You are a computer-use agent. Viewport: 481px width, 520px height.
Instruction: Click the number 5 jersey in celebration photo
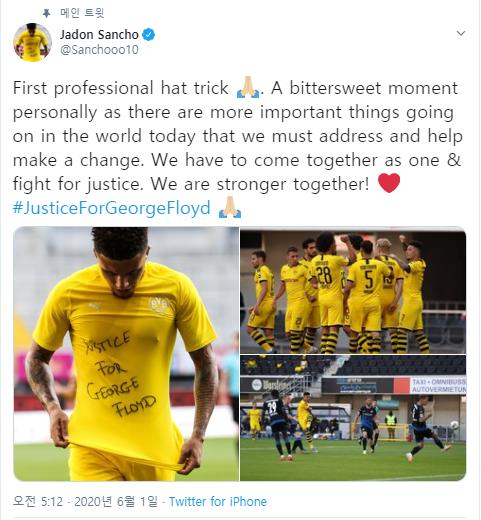tap(369, 280)
